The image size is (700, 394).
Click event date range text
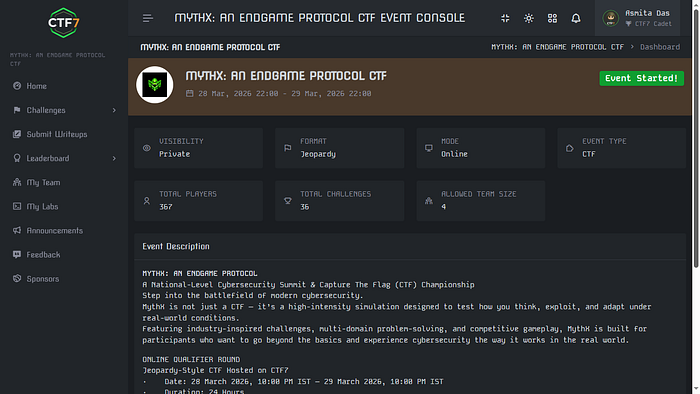point(285,94)
